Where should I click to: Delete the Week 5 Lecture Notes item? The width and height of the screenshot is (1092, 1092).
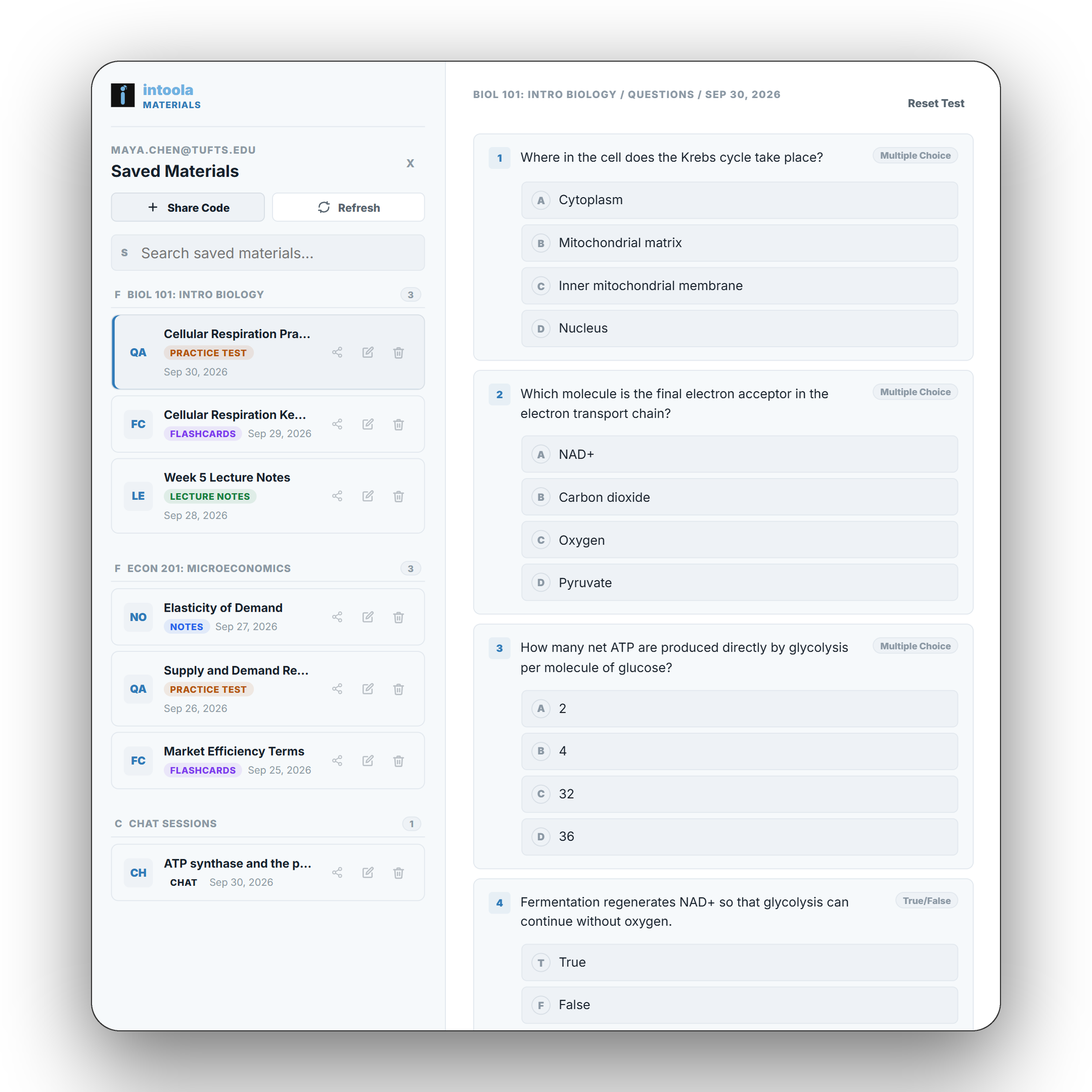pyautogui.click(x=398, y=496)
